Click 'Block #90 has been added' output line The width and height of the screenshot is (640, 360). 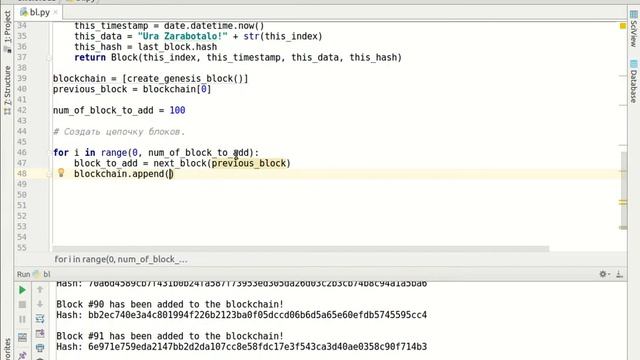point(170,304)
